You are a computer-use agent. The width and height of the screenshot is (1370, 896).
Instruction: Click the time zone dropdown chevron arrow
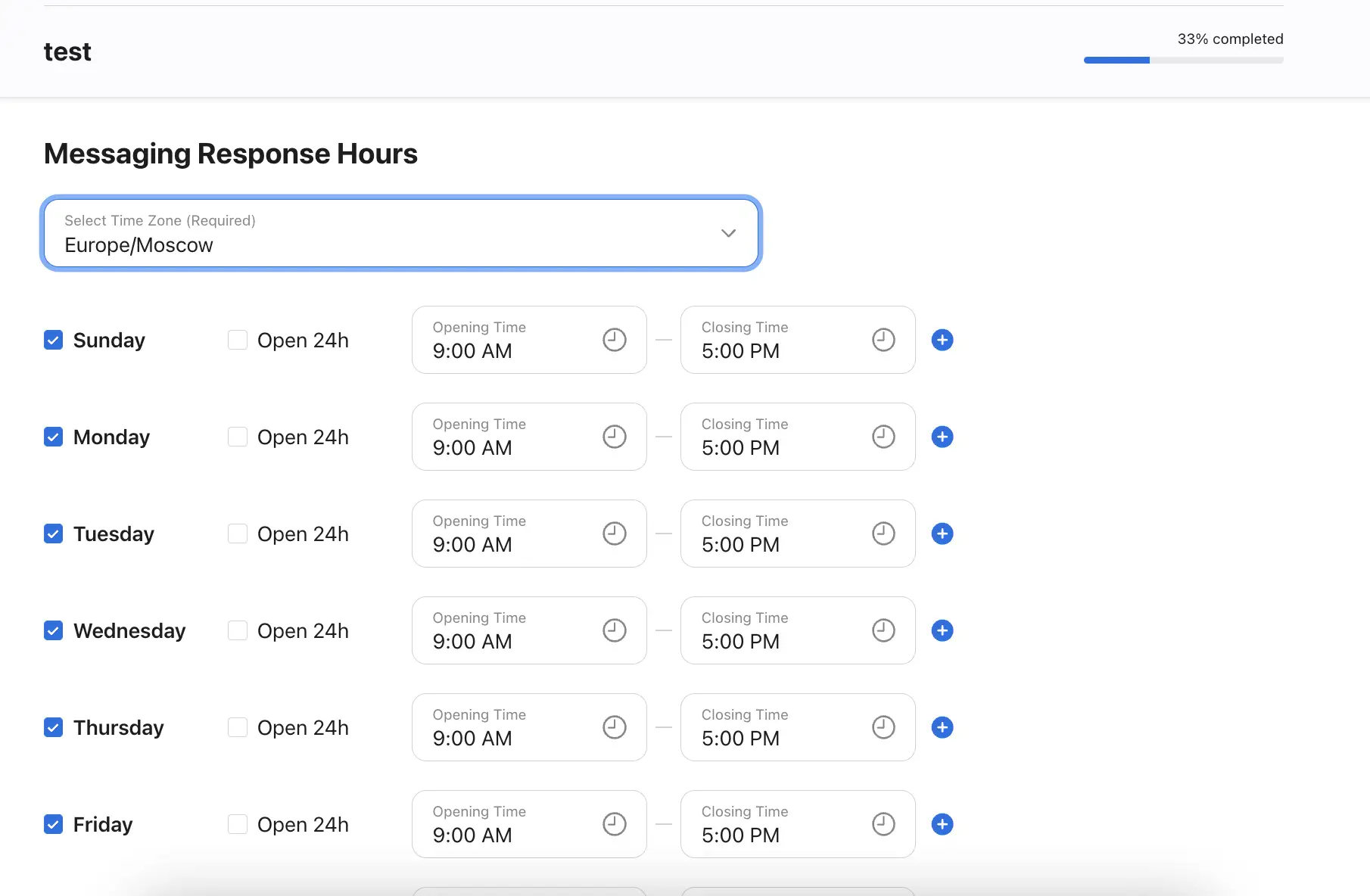[728, 233]
